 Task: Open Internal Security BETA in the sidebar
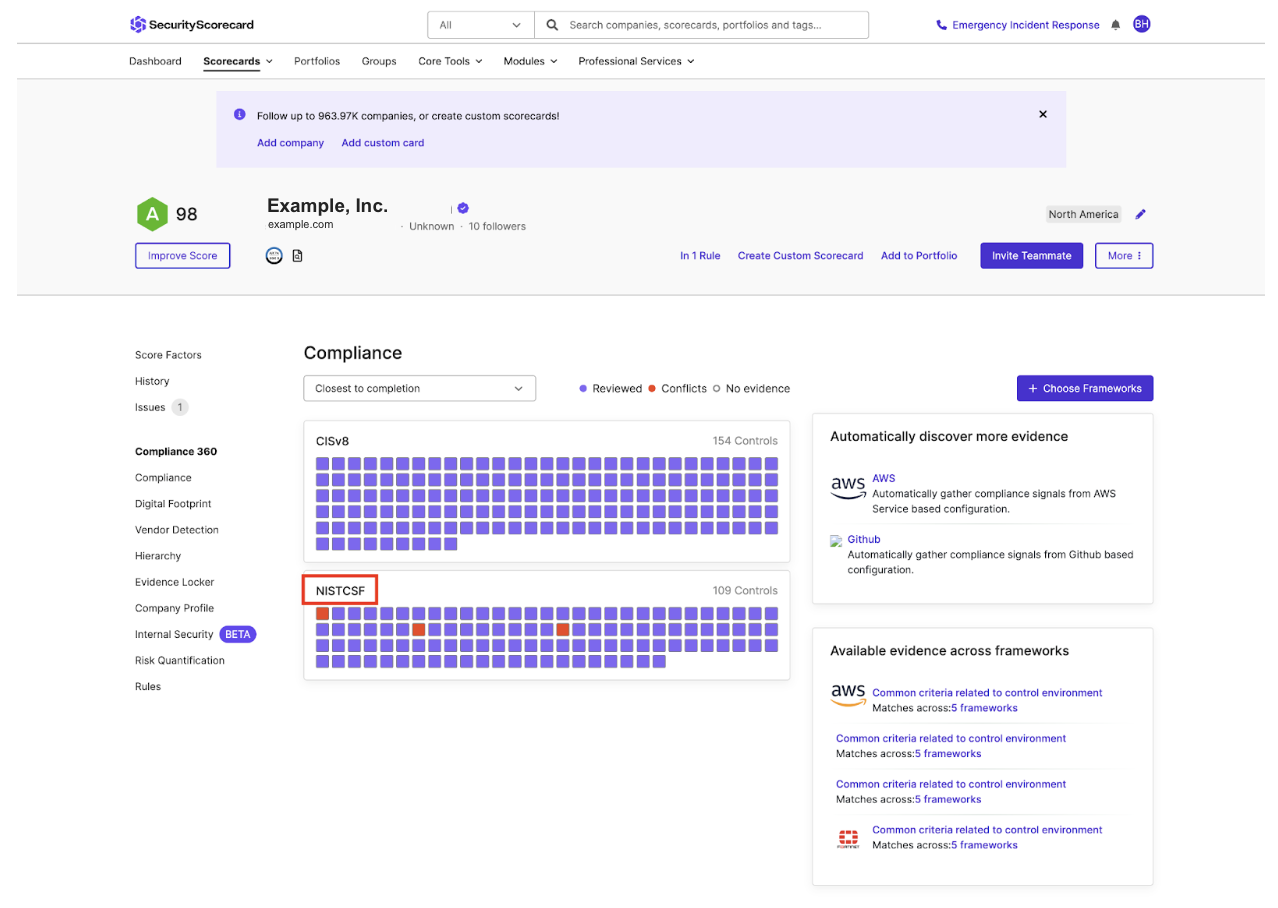pos(195,634)
